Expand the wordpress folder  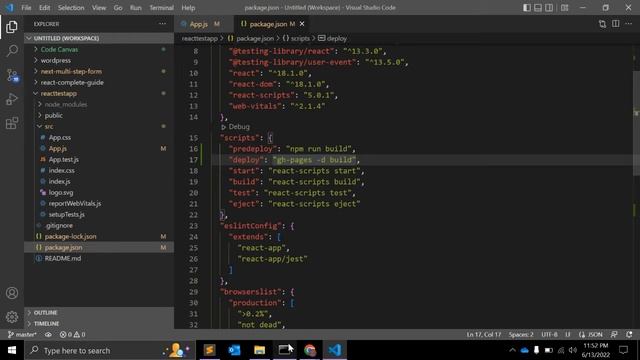point(56,60)
